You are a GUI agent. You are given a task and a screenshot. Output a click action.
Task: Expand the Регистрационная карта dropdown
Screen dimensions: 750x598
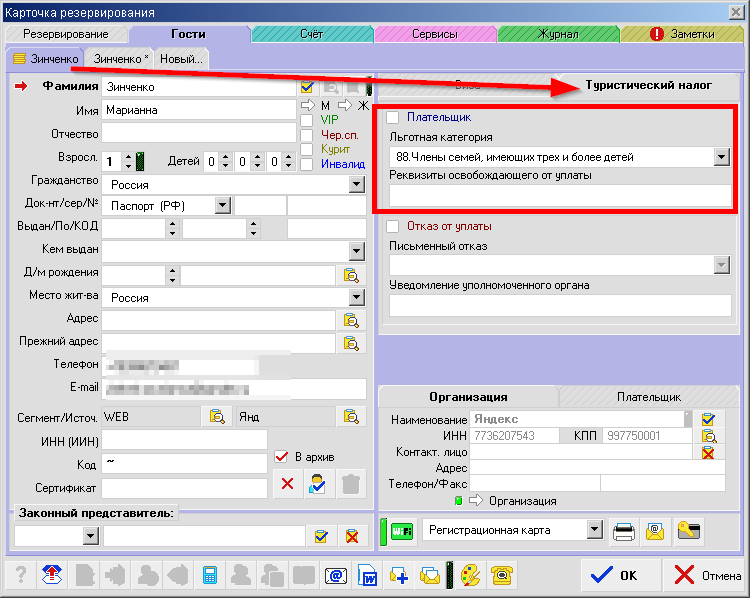coord(595,529)
